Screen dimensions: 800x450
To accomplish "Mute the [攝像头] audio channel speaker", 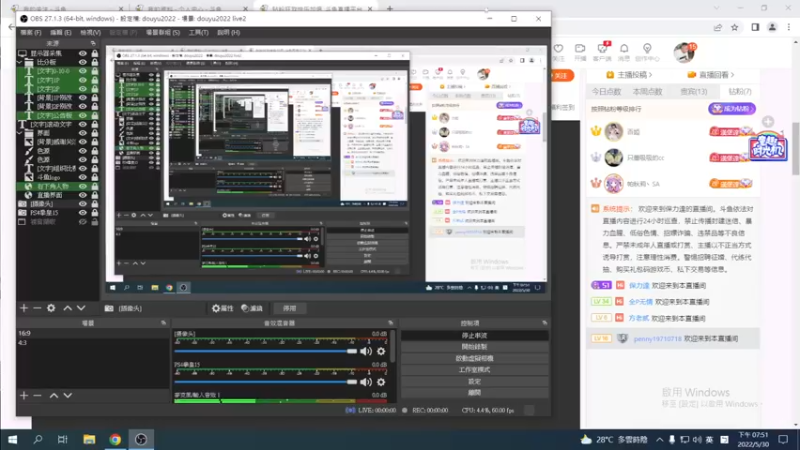I will click(x=366, y=351).
